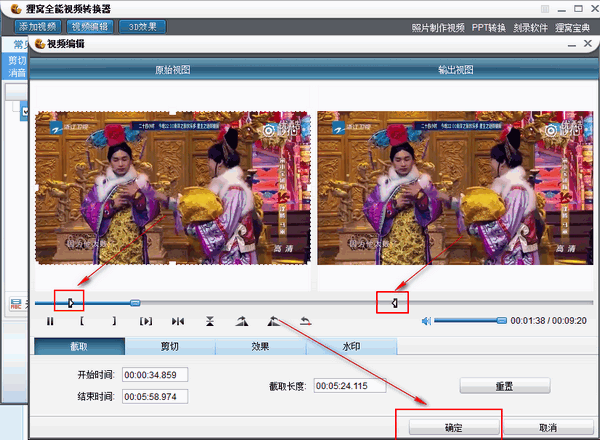The width and height of the screenshot is (600, 440).
Task: Click the 结束时间 input field
Action: (x=155, y=396)
